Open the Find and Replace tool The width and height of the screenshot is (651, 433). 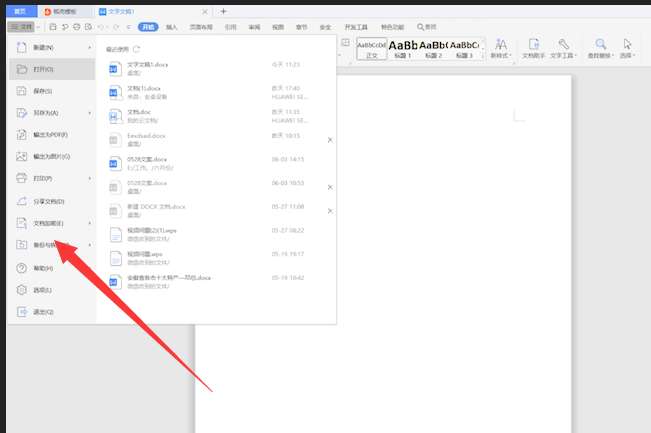600,49
